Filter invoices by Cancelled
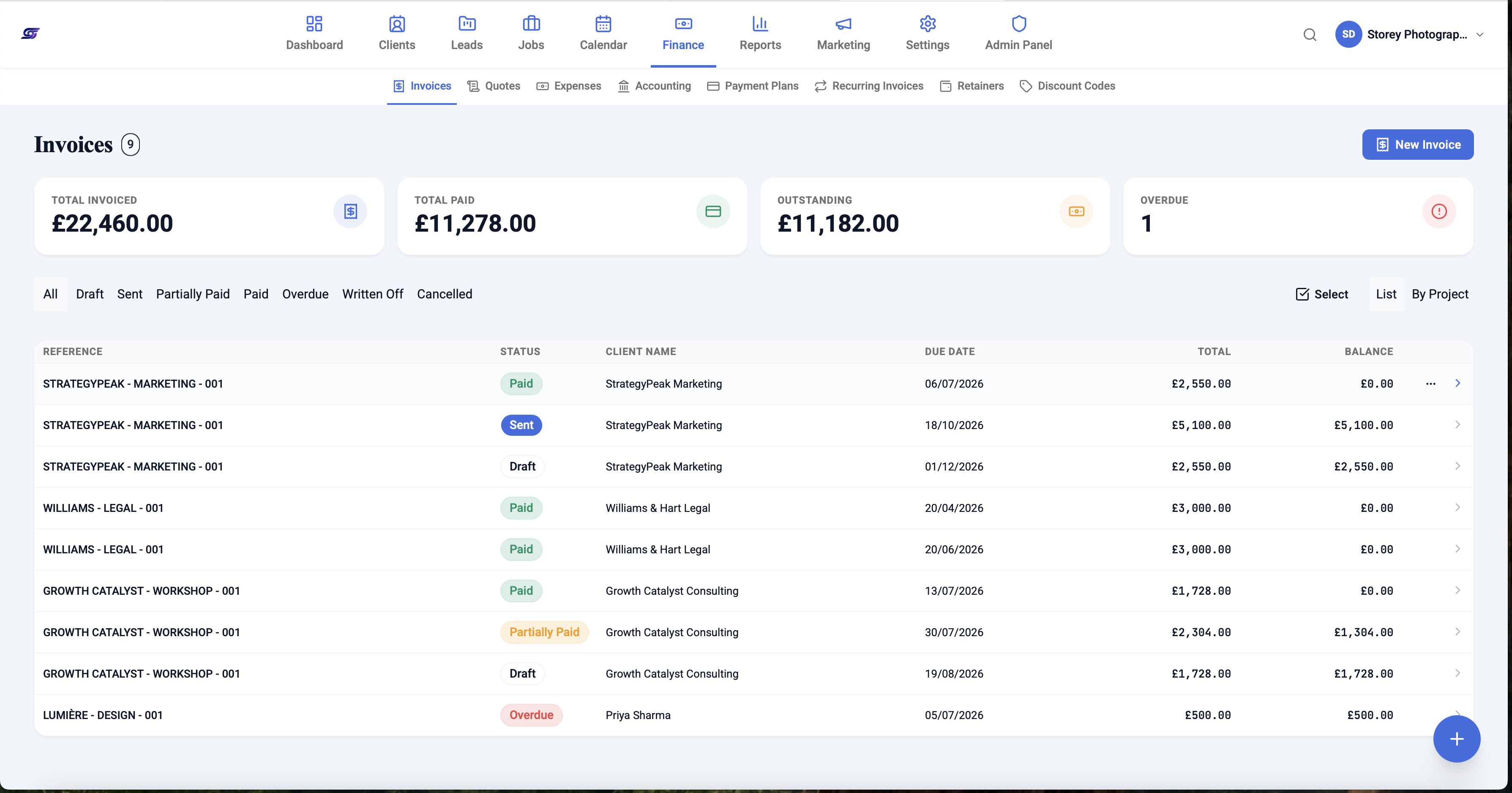The height and width of the screenshot is (793, 1512). coord(444,294)
